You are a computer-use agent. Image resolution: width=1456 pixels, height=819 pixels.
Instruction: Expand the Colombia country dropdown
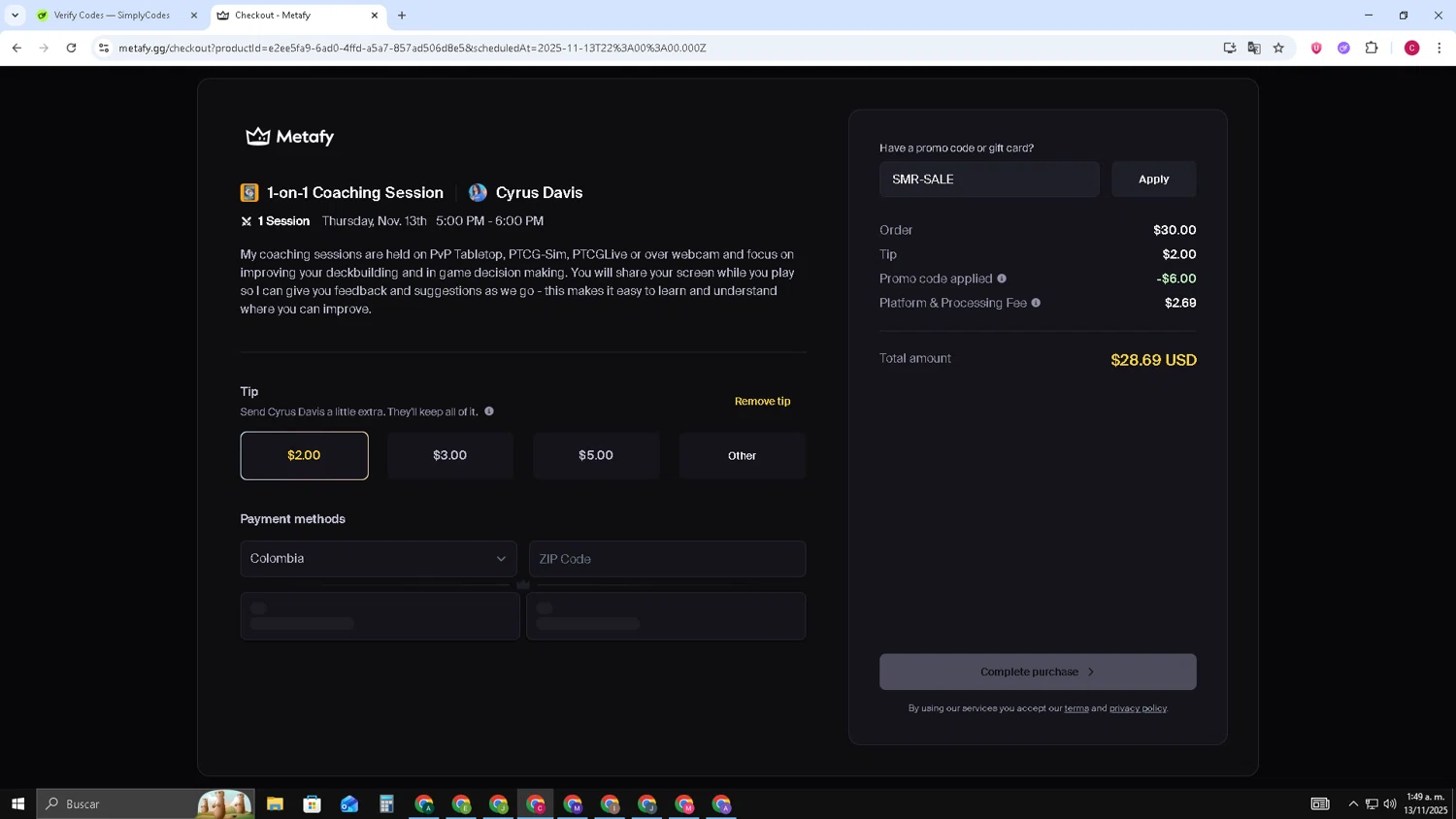click(379, 559)
